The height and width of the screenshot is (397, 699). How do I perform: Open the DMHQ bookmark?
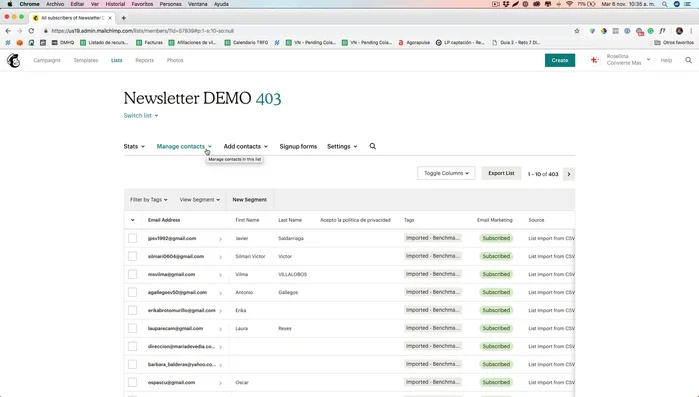click(63, 43)
